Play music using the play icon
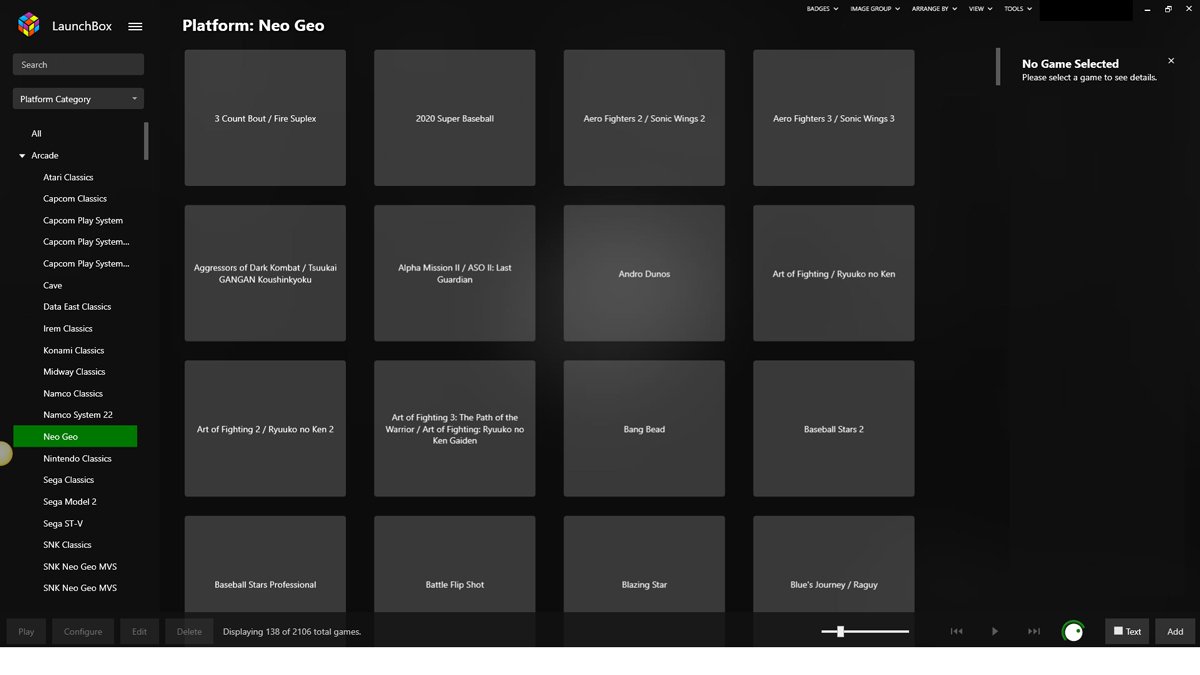 tap(995, 631)
